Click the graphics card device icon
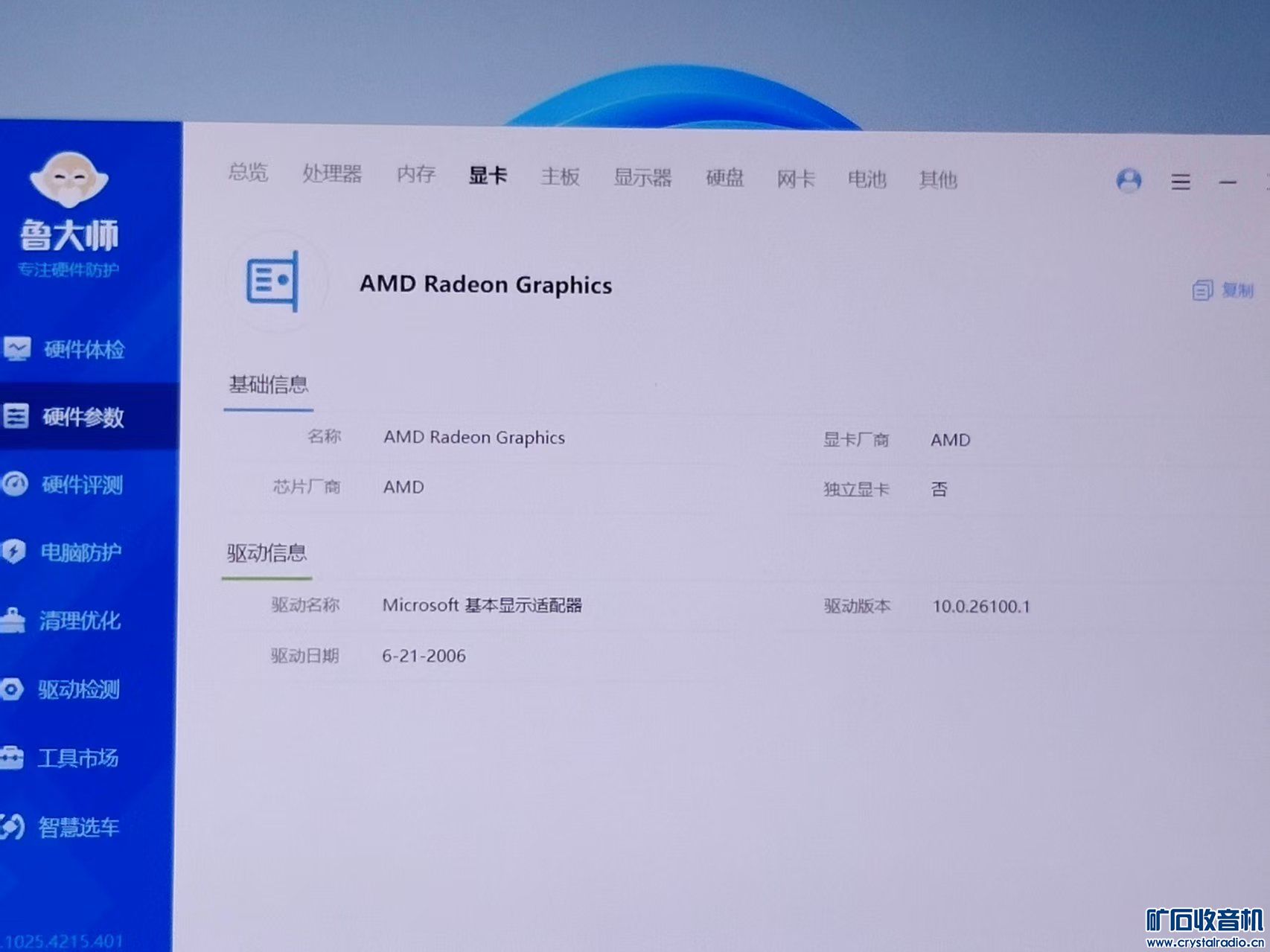The width and height of the screenshot is (1270, 952). point(272,281)
